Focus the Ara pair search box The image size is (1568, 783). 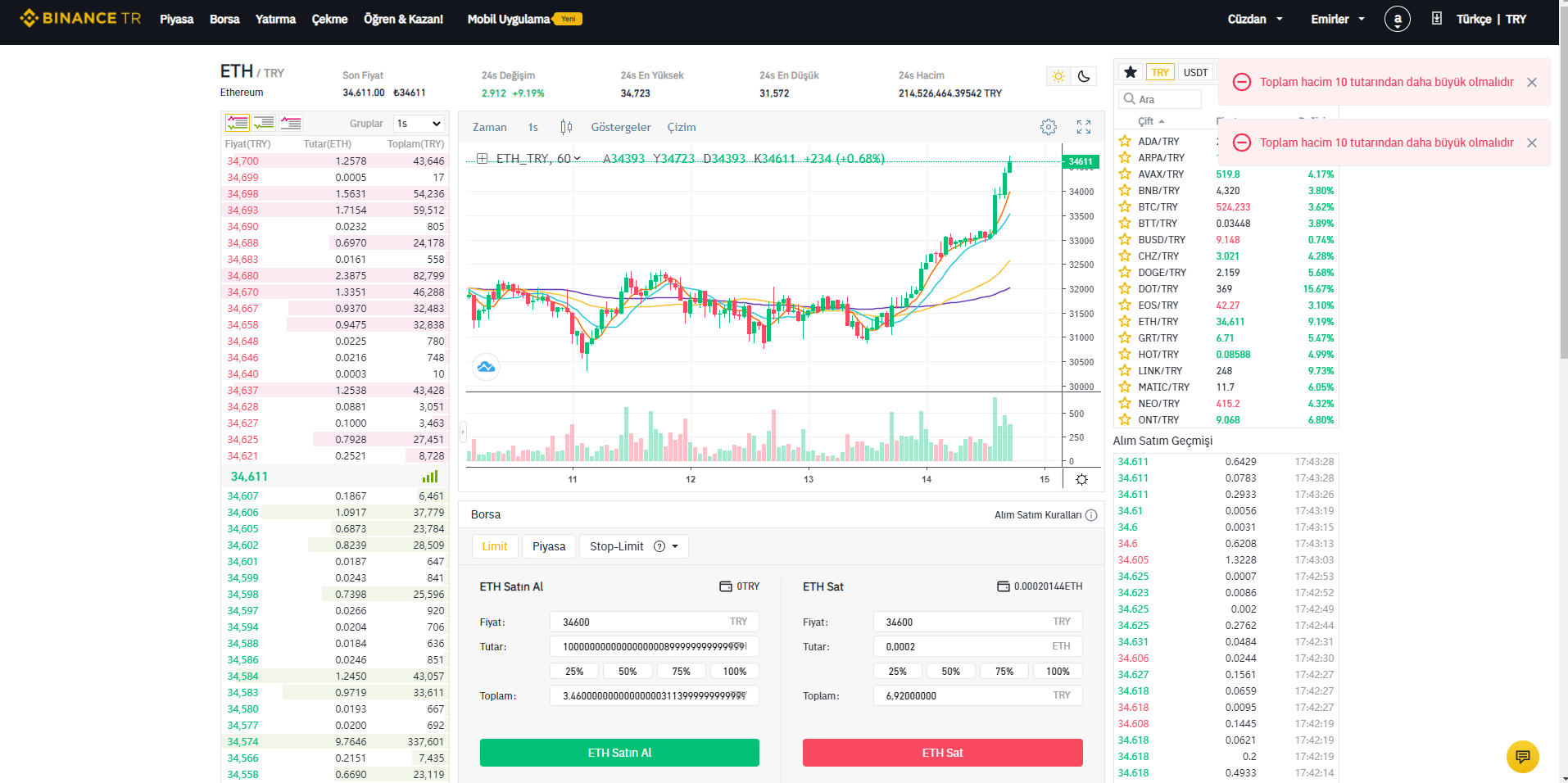[x=1160, y=99]
